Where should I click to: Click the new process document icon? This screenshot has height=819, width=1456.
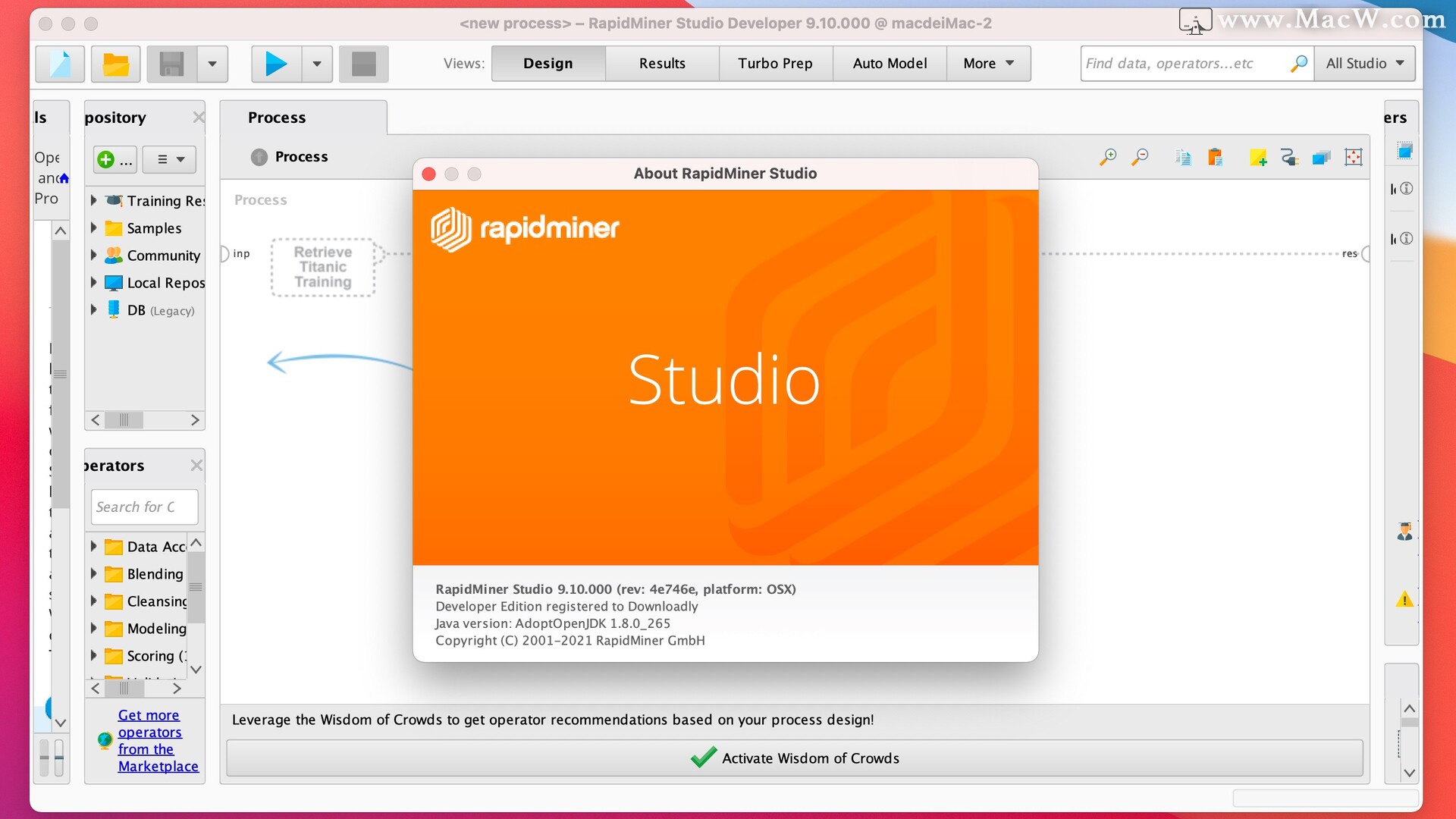pos(60,64)
